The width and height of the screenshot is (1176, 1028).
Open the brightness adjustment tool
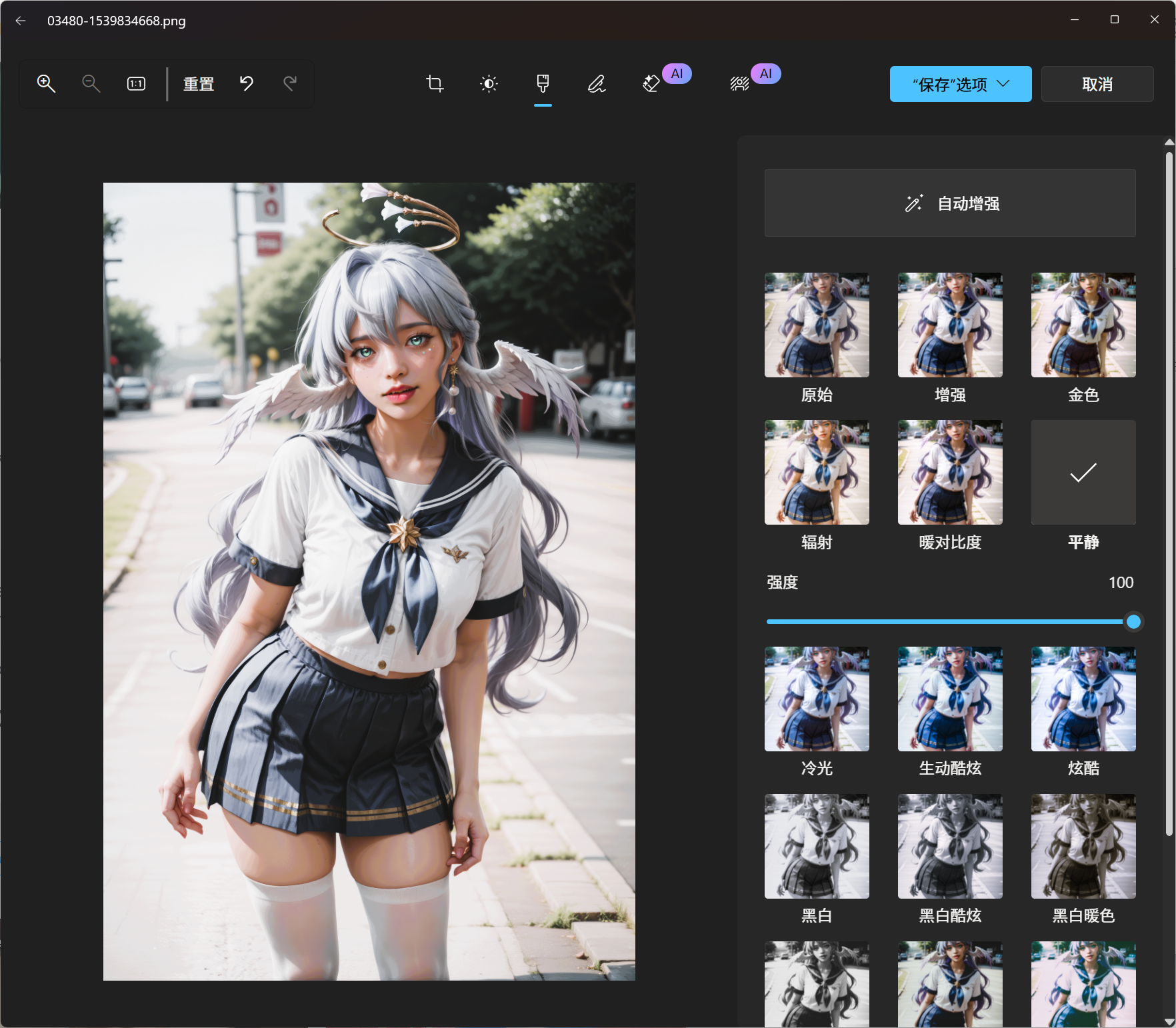(x=489, y=84)
